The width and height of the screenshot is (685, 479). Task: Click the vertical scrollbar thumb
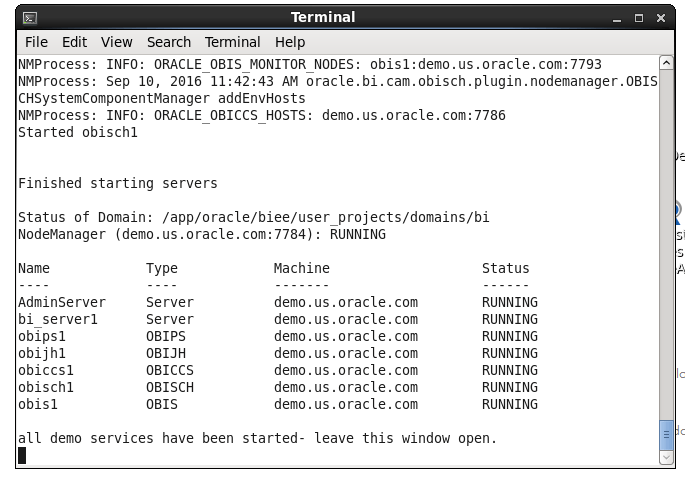pos(666,434)
